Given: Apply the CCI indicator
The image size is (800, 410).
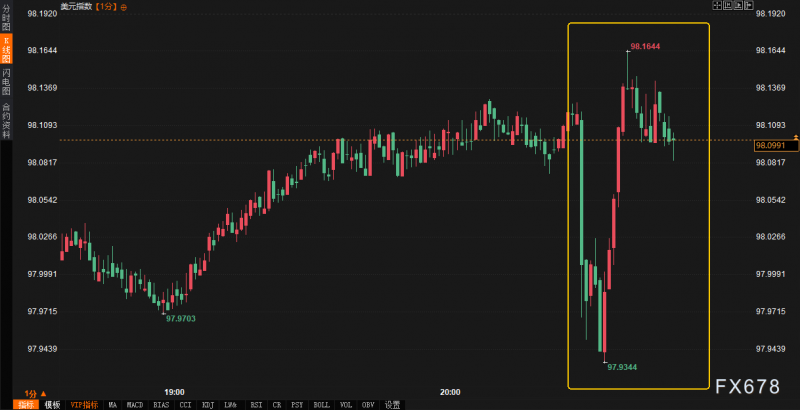Looking at the screenshot, I should 185,405.
